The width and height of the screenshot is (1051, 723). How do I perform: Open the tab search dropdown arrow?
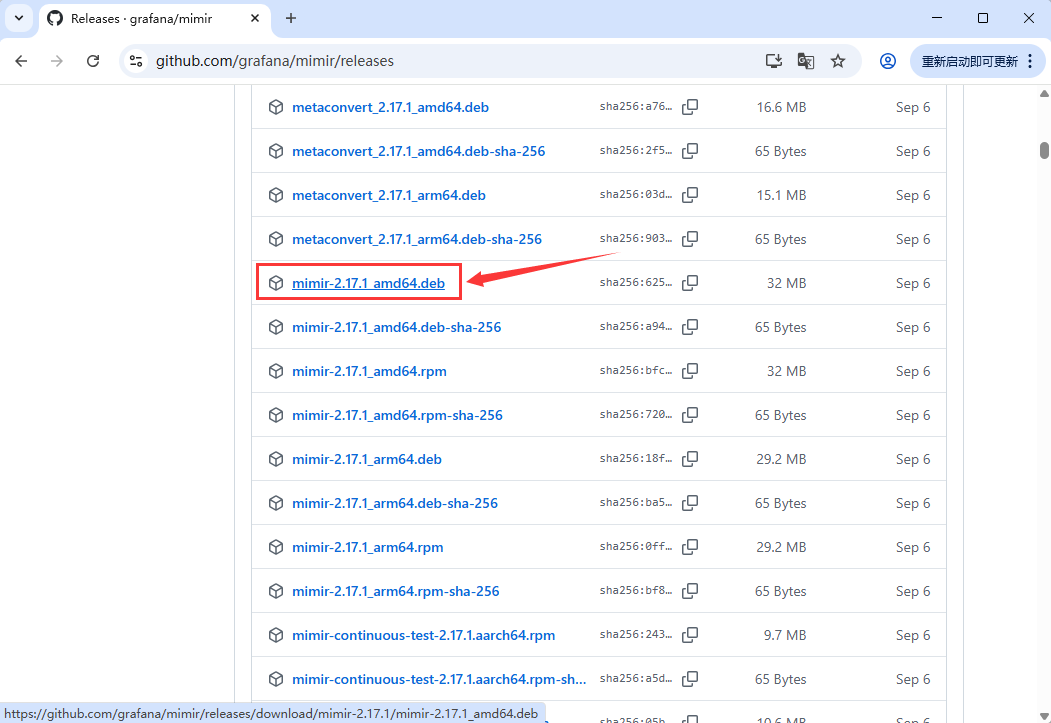coord(18,18)
